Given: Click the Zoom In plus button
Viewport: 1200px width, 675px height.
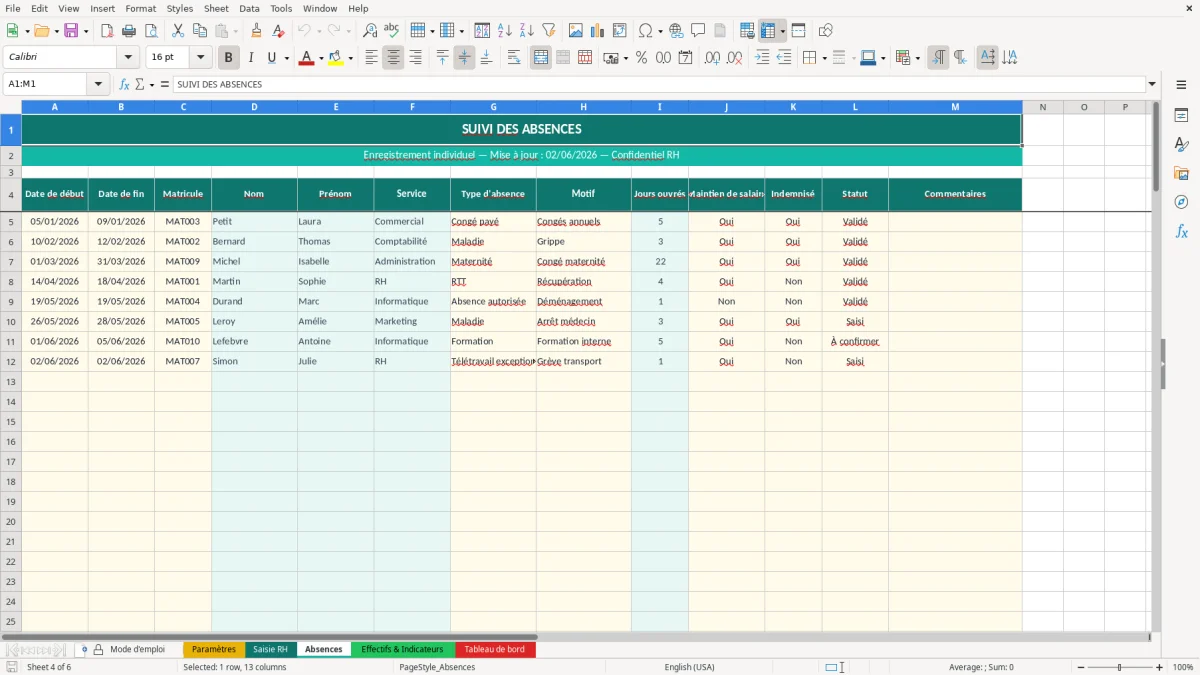Looking at the screenshot, I should point(1160,667).
